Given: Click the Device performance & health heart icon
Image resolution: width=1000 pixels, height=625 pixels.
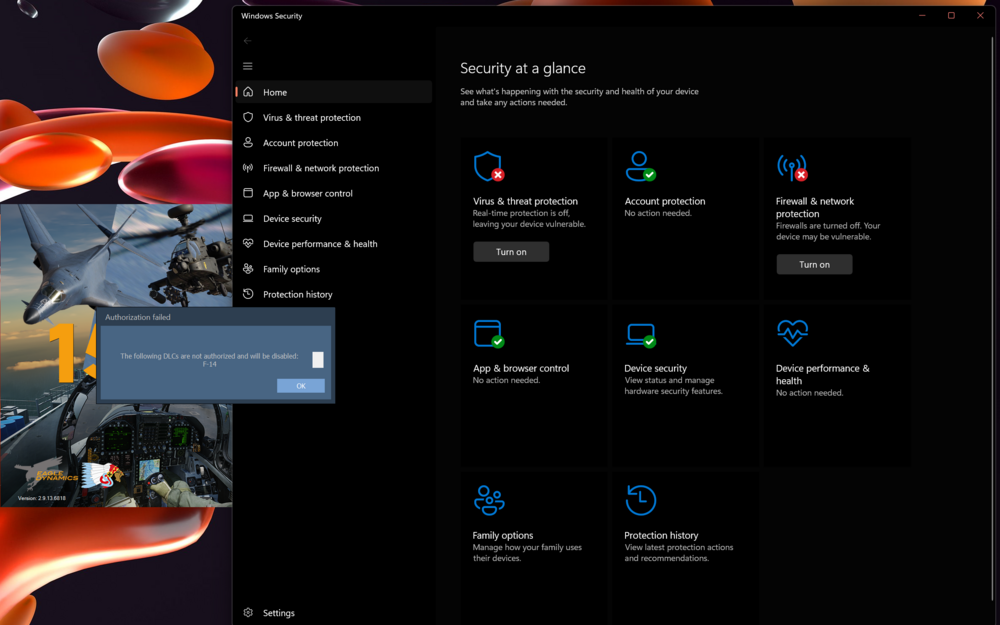Looking at the screenshot, I should (247, 243).
